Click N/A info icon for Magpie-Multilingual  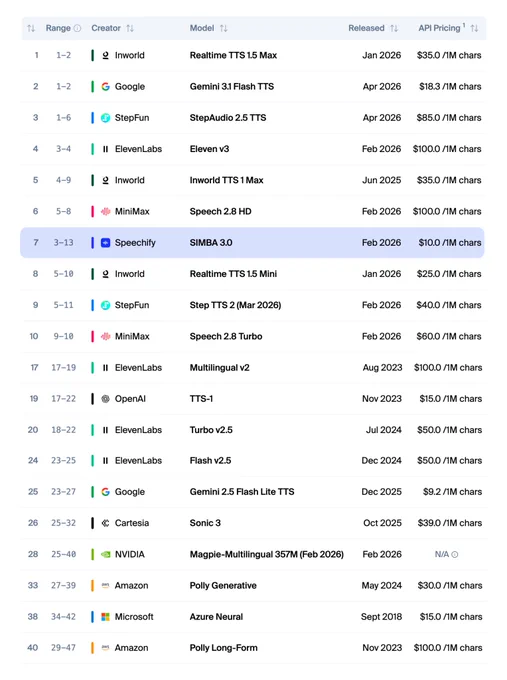pyautogui.click(x=455, y=554)
